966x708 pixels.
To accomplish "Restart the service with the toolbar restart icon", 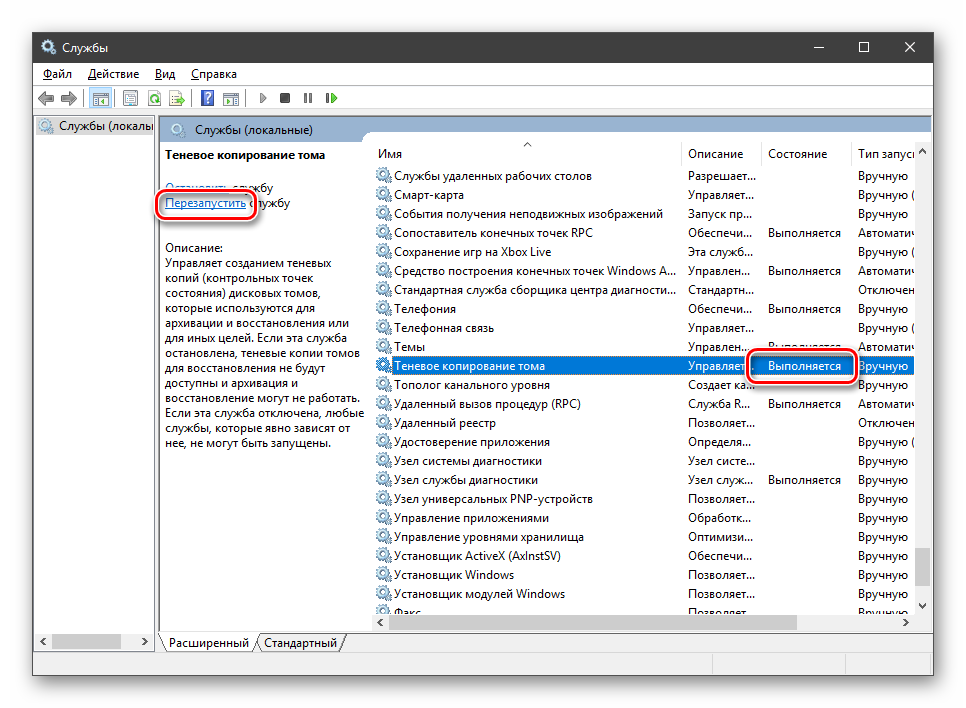I will click(331, 98).
